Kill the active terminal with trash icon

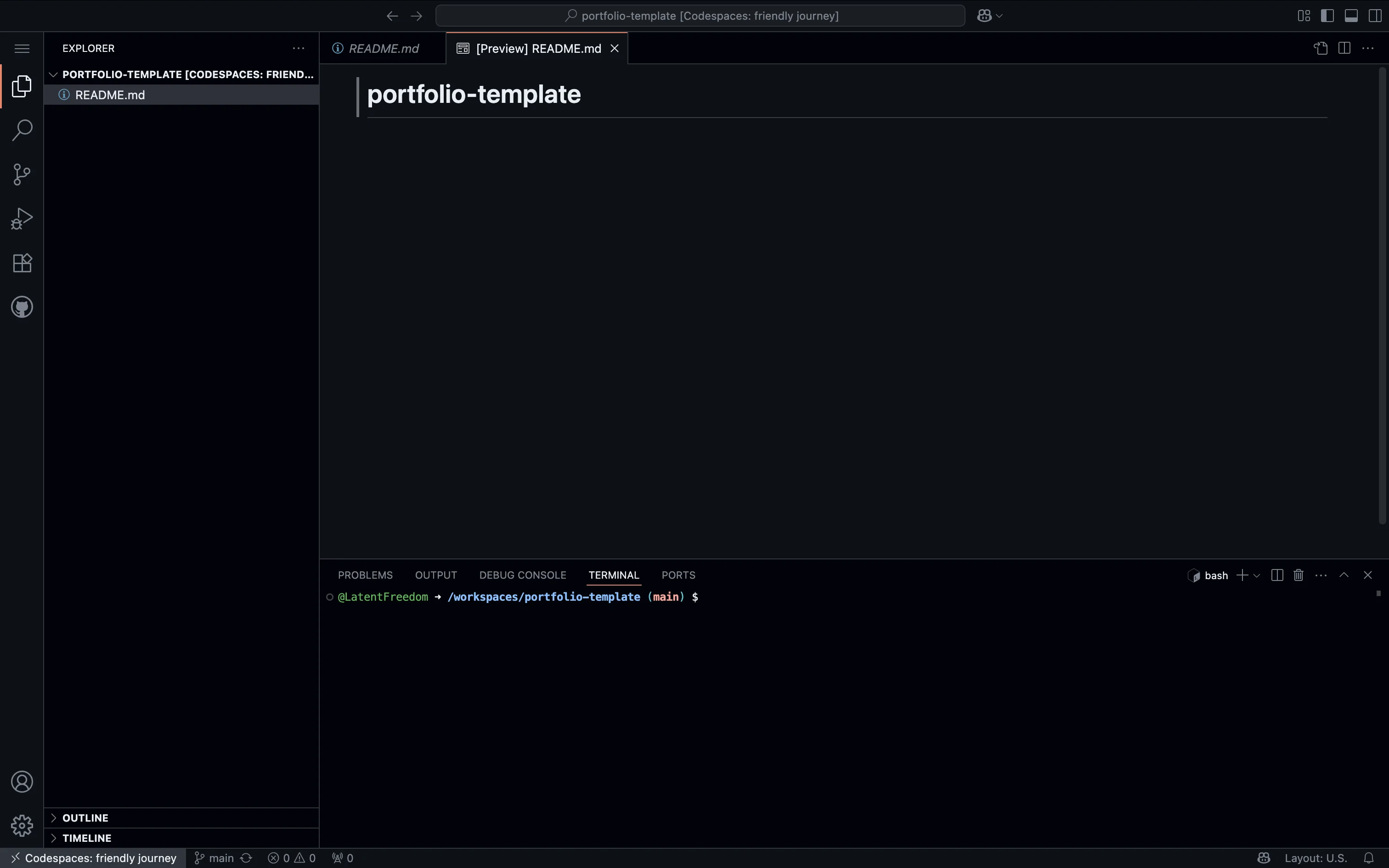pyautogui.click(x=1298, y=575)
